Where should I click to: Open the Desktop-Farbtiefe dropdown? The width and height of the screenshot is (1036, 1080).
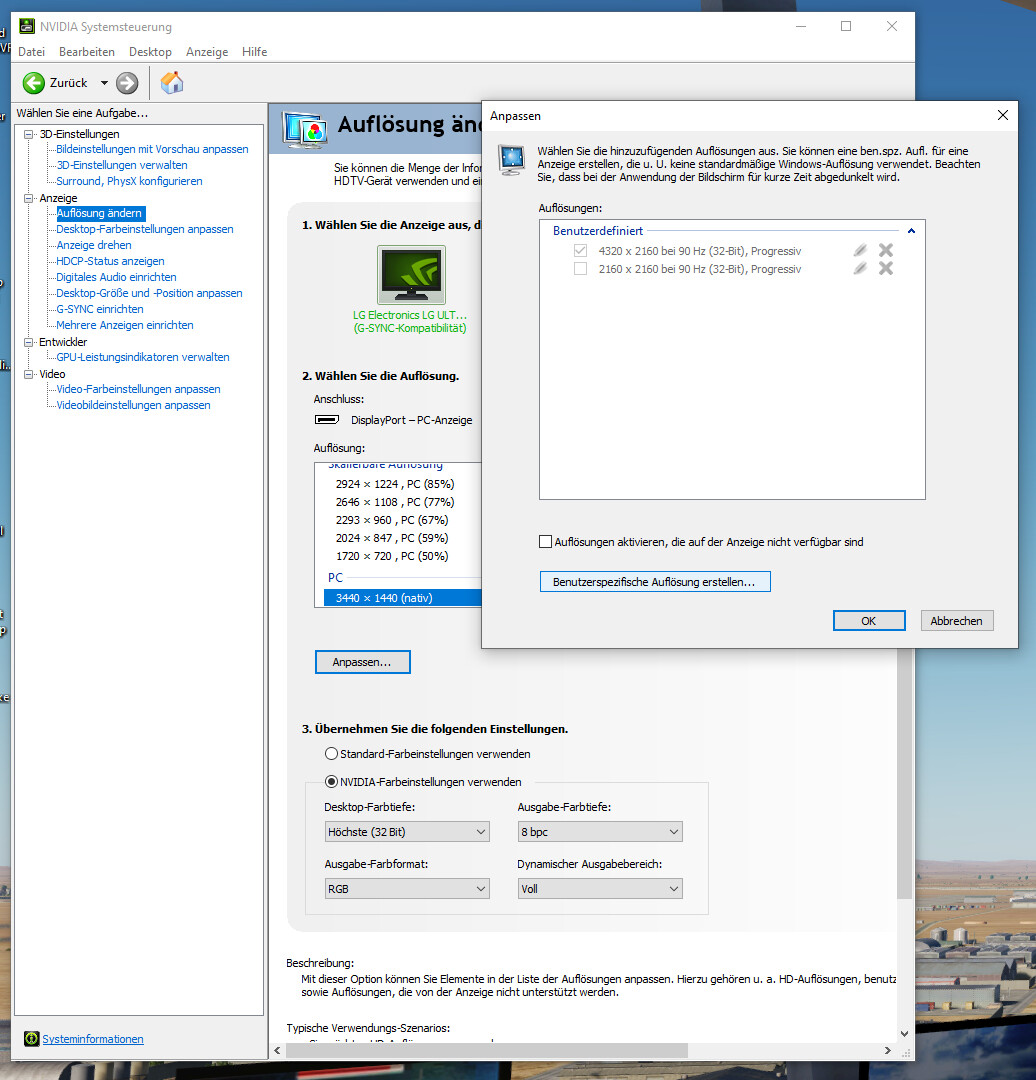[406, 832]
